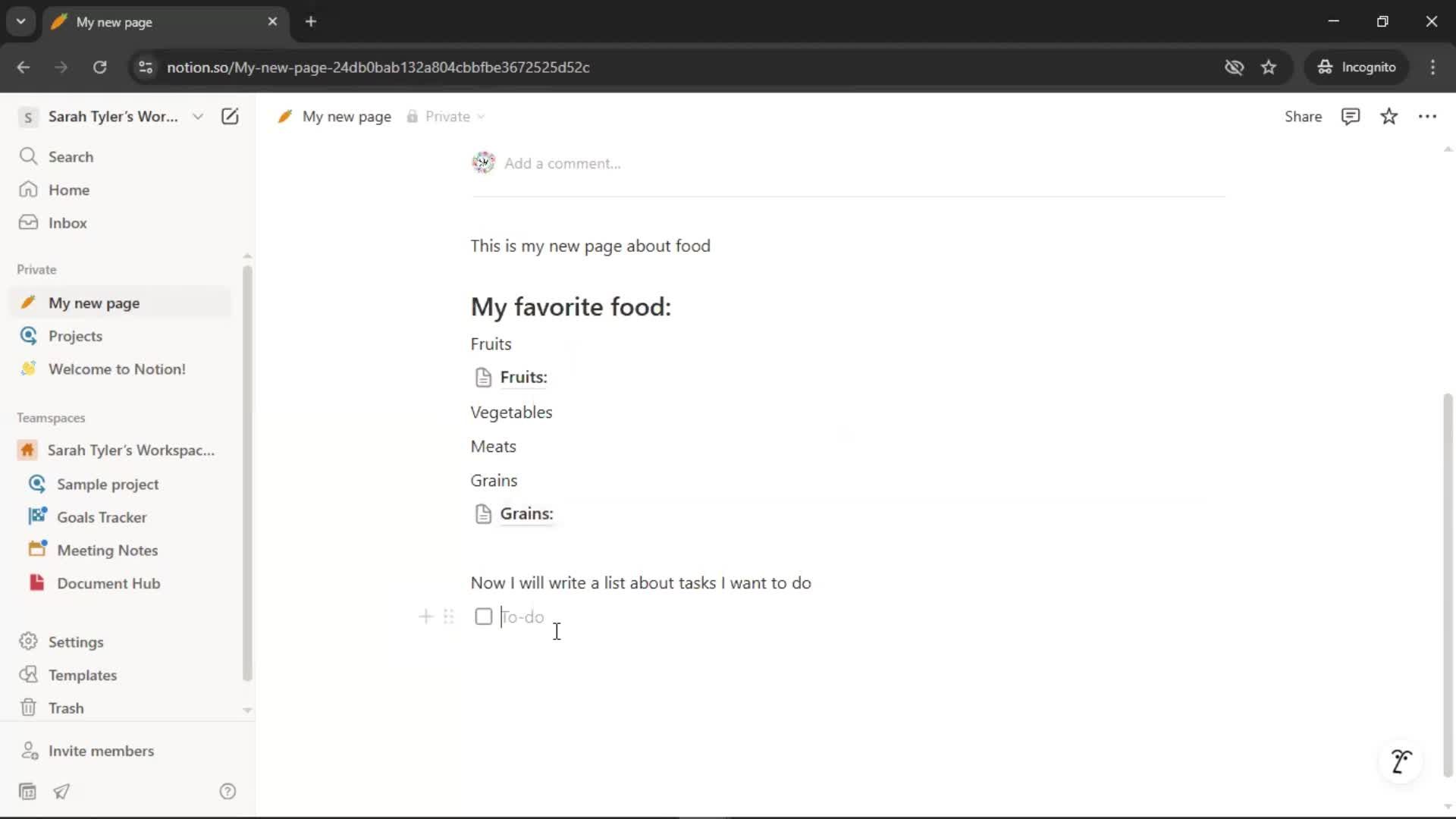Click the drag handle beside the to-do

point(449,617)
